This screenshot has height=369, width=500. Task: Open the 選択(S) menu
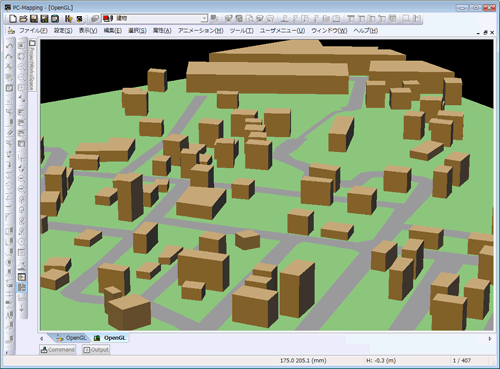137,31
